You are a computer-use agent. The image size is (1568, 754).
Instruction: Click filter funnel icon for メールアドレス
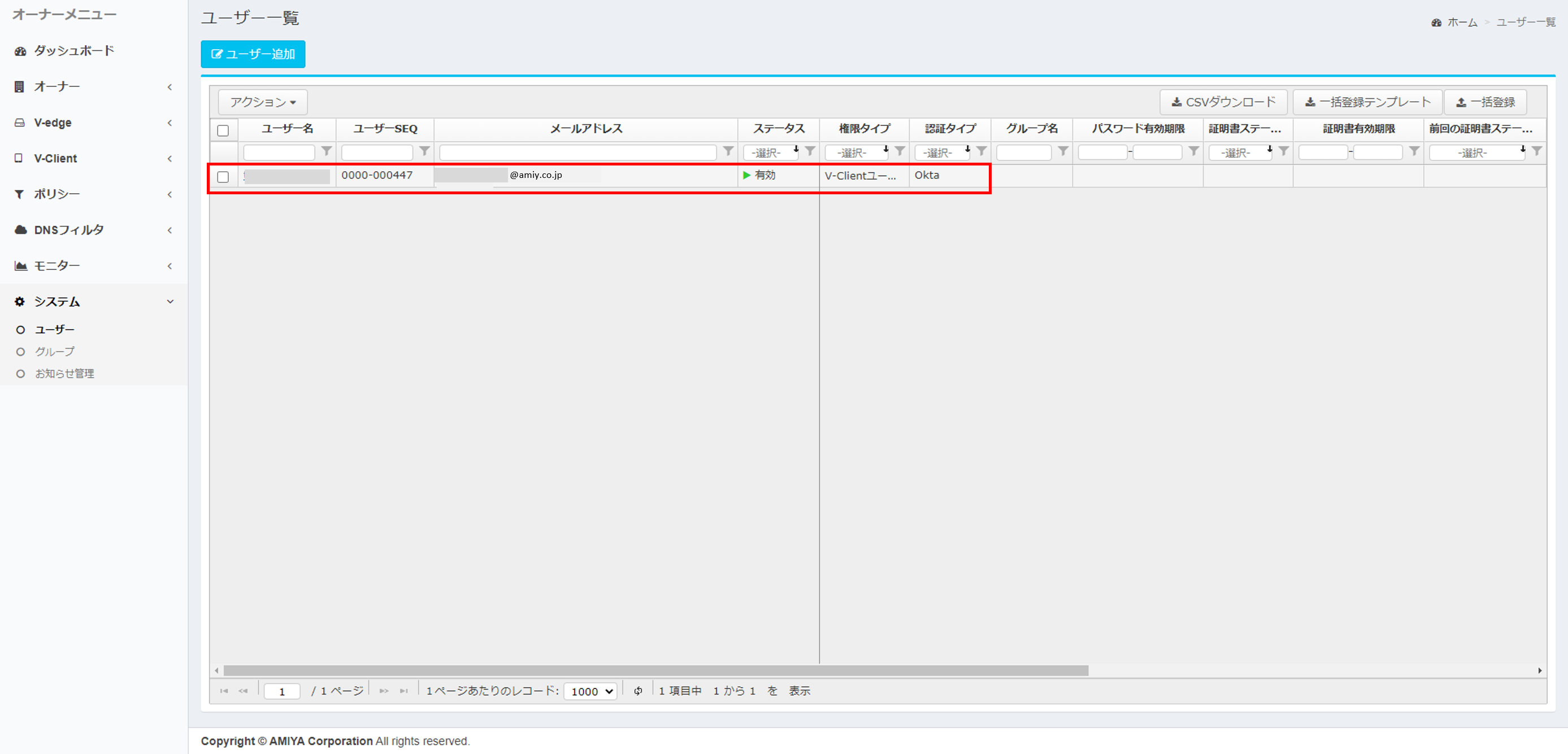pyautogui.click(x=728, y=151)
